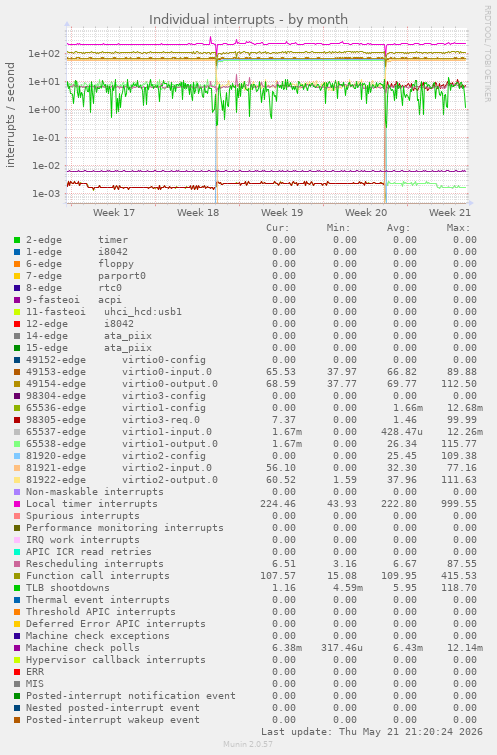Image resolution: width=497 pixels, height=755 pixels.
Task: Click the Max: column header
Action: [x=458, y=228]
